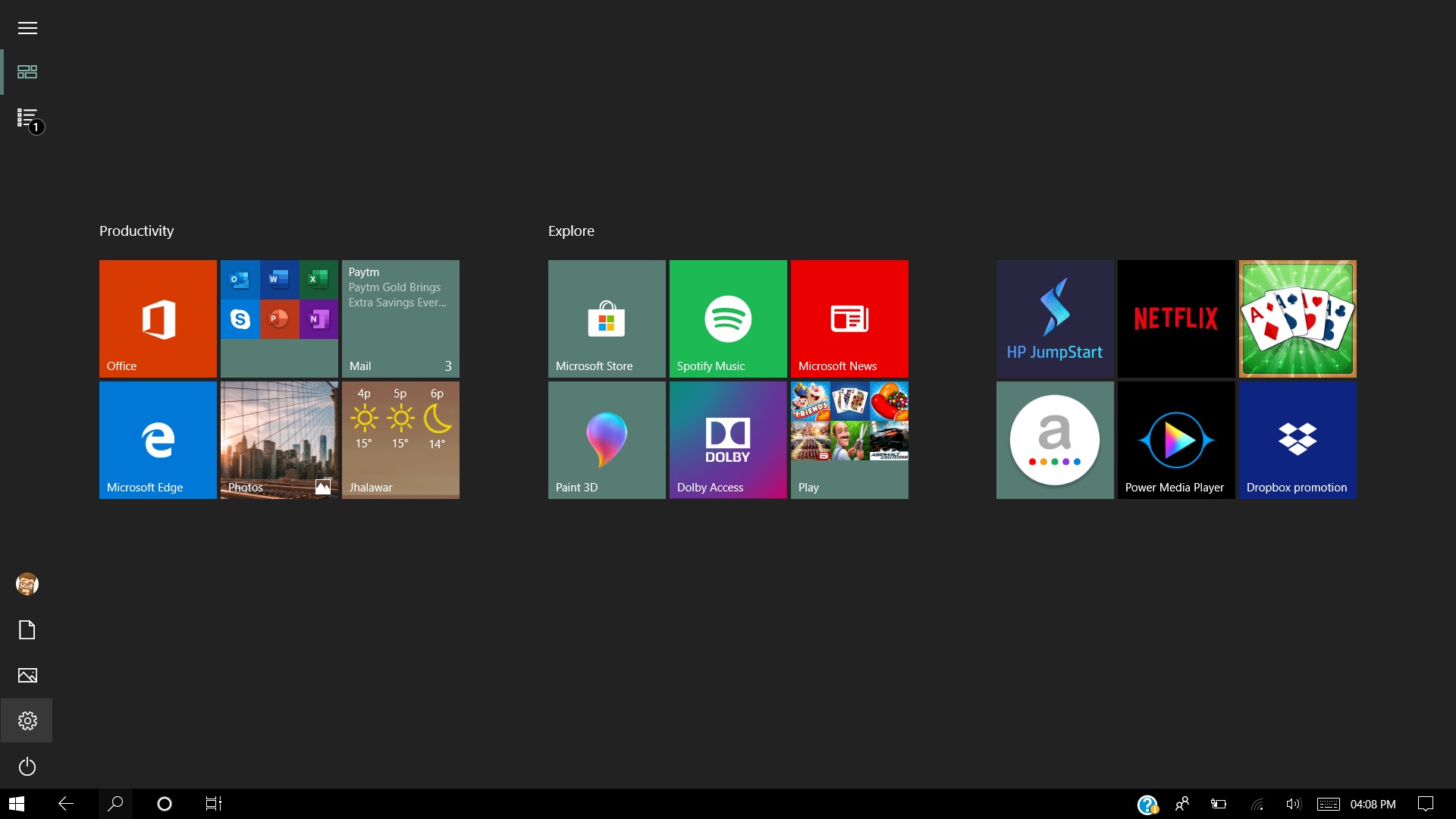Open the battery status tray icon

coord(1219,804)
